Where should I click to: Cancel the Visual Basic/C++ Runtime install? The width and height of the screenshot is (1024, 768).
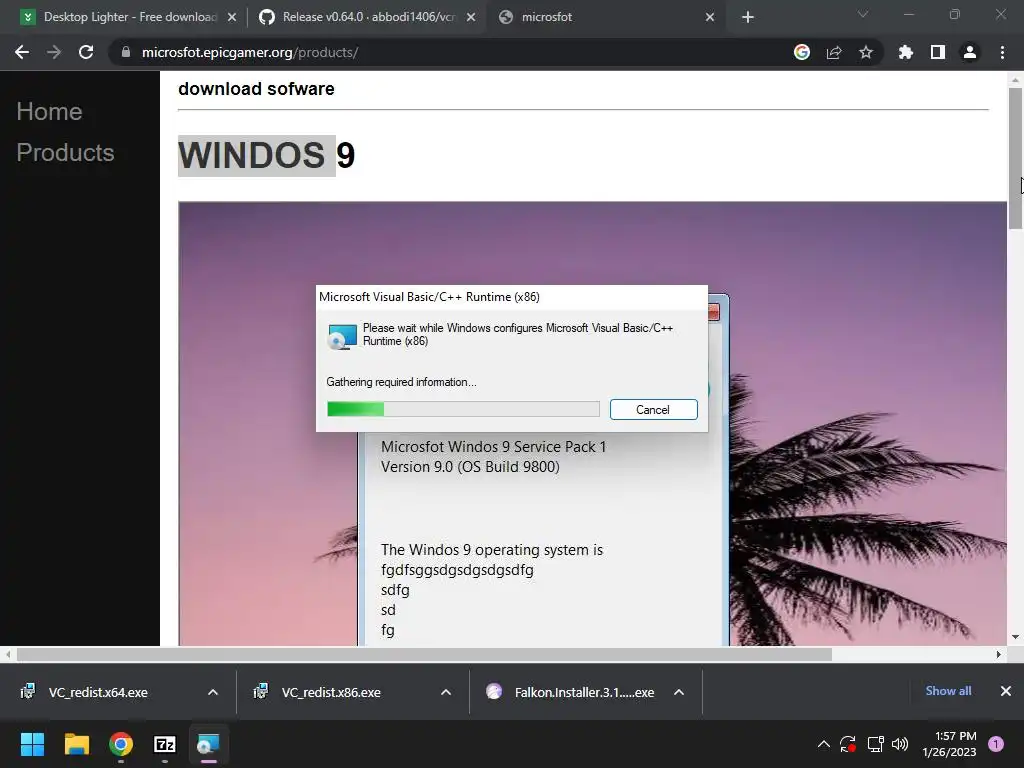(x=654, y=409)
